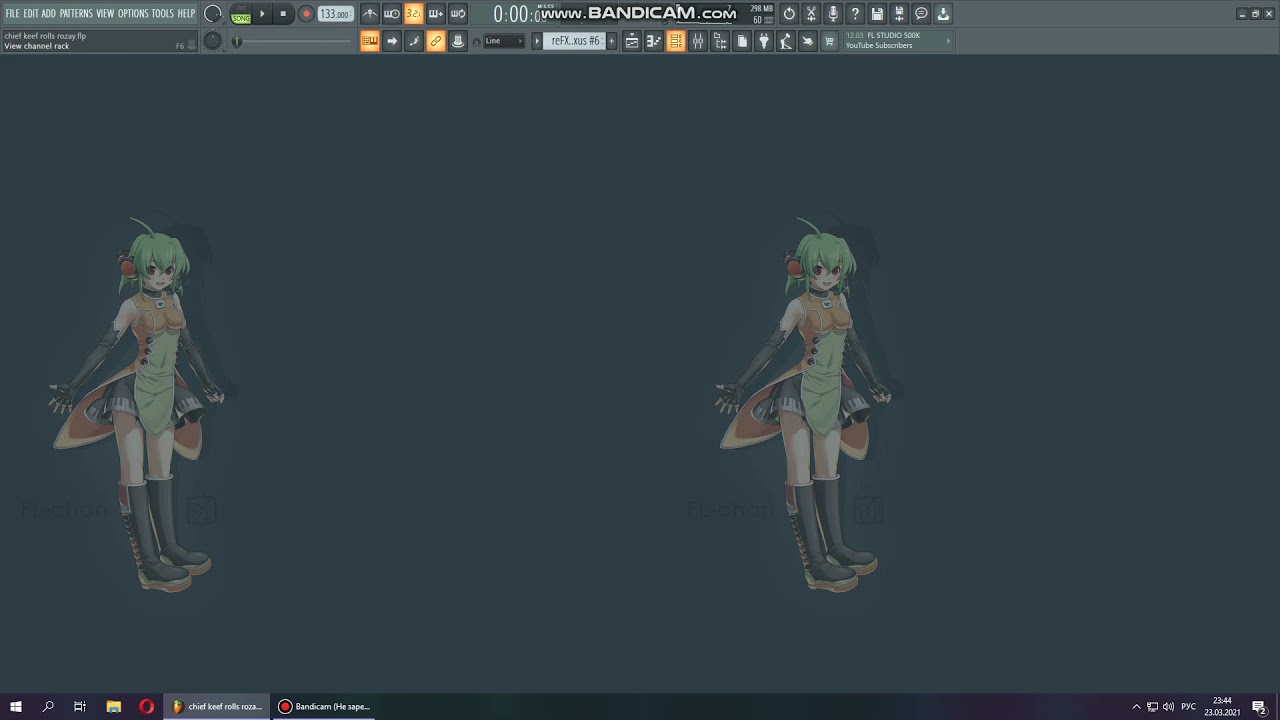1280x720 pixels.
Task: Start playback with the Play button
Action: 263,14
